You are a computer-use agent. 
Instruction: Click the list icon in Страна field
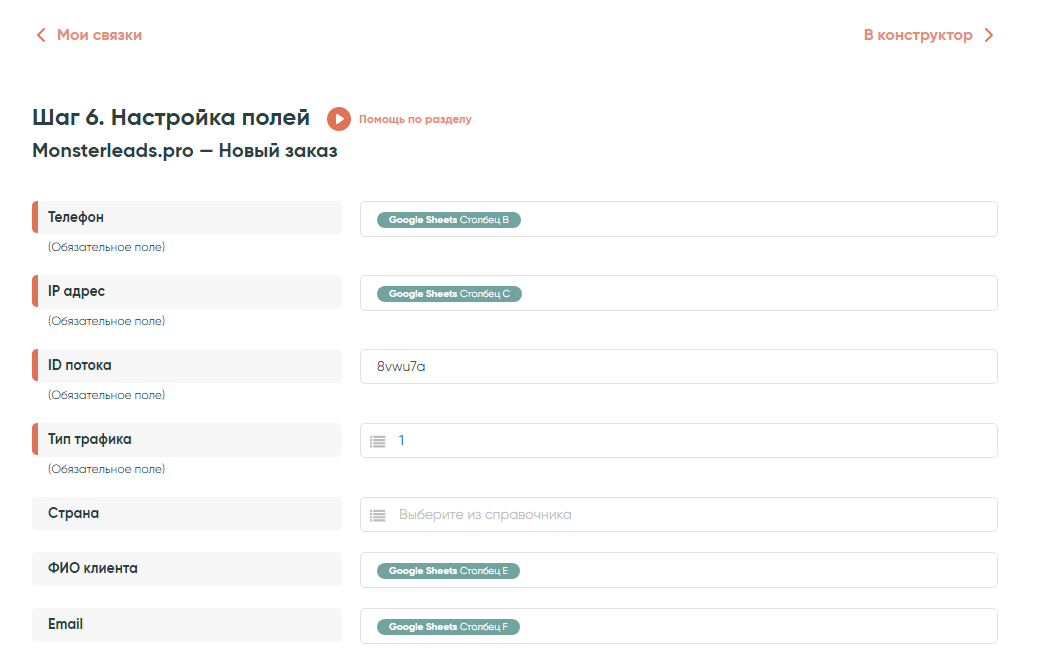pyautogui.click(x=377, y=515)
